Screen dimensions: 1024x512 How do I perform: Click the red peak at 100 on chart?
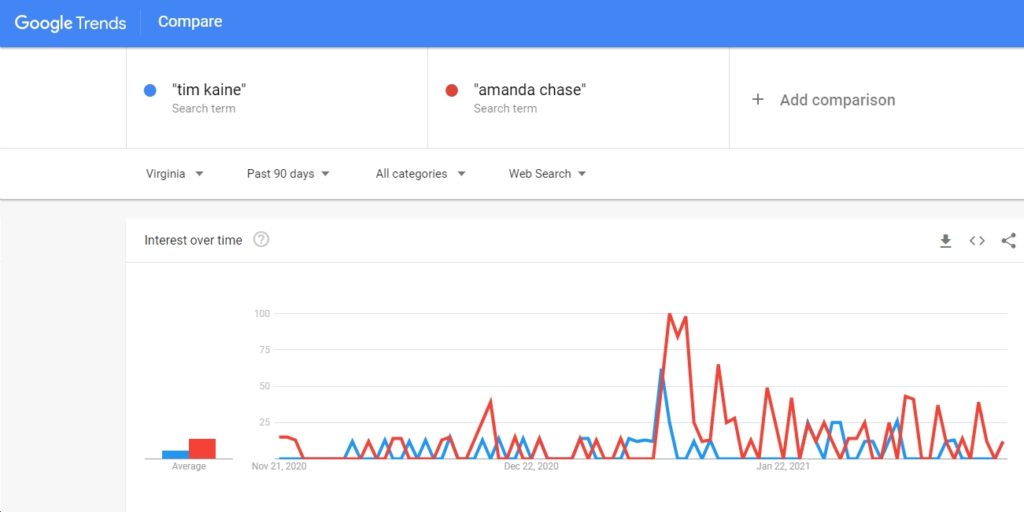[x=669, y=315]
